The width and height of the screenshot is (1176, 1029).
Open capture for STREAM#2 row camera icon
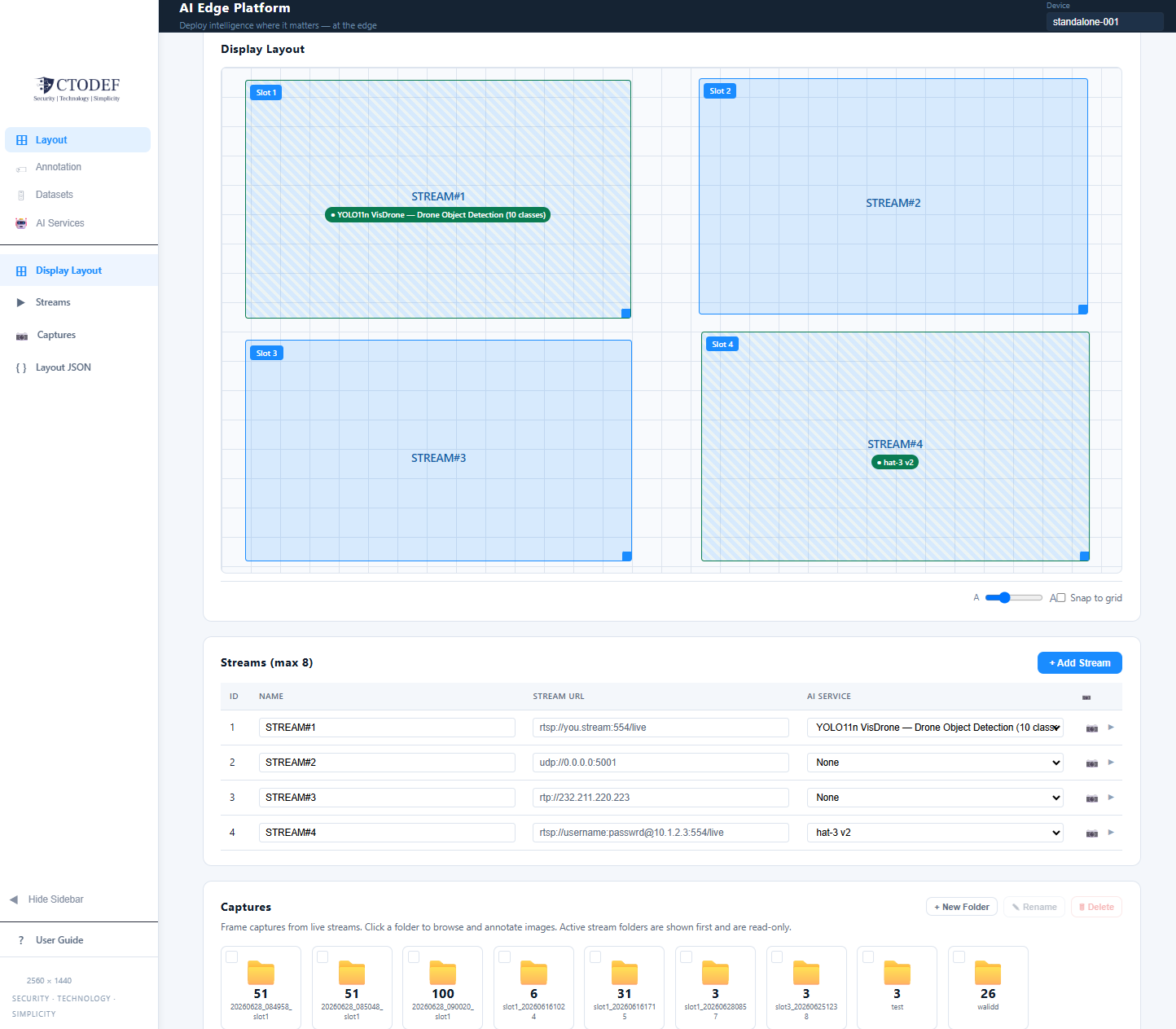[x=1092, y=763]
